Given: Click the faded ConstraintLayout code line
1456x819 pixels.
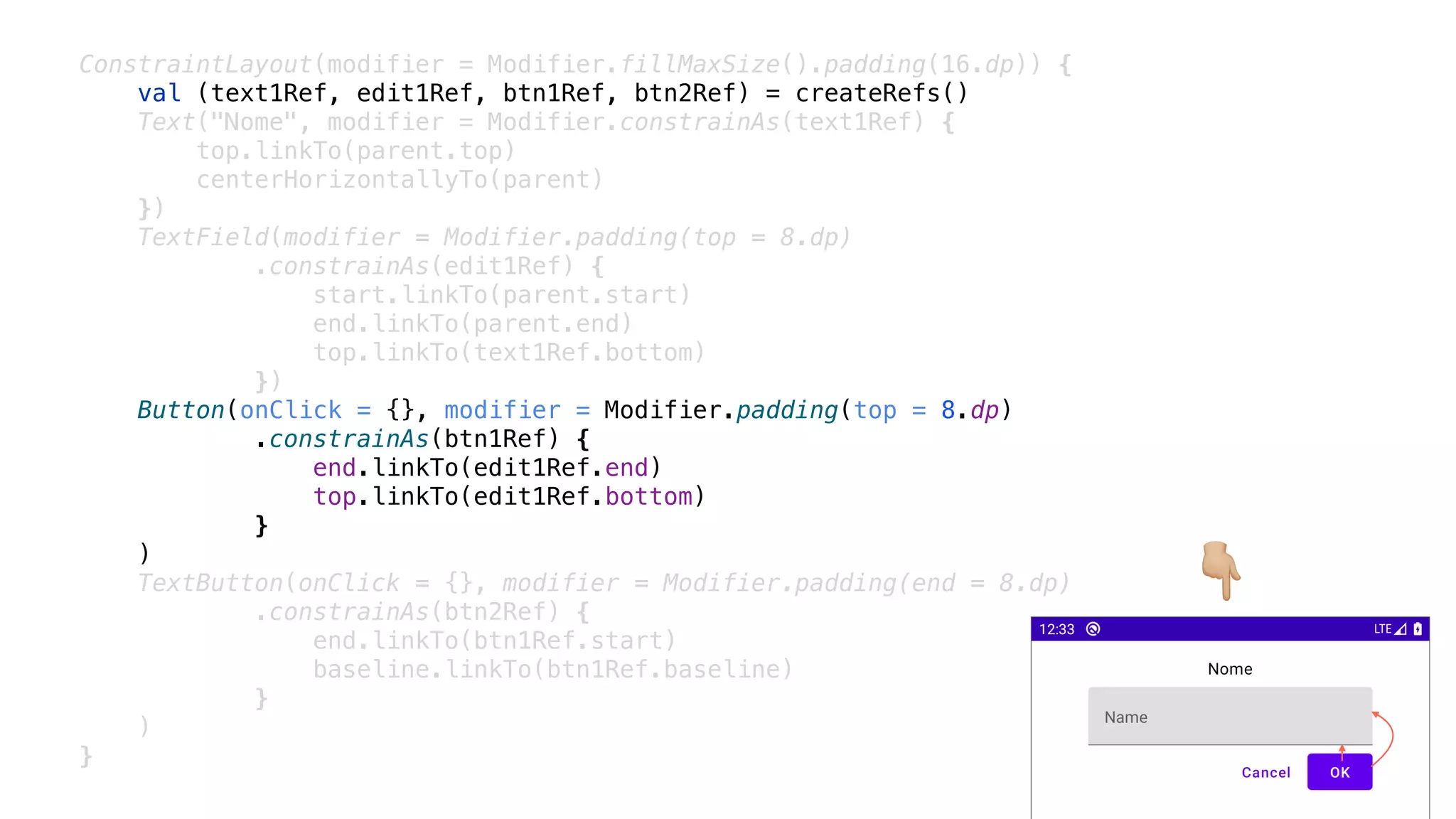Looking at the screenshot, I should (574, 65).
